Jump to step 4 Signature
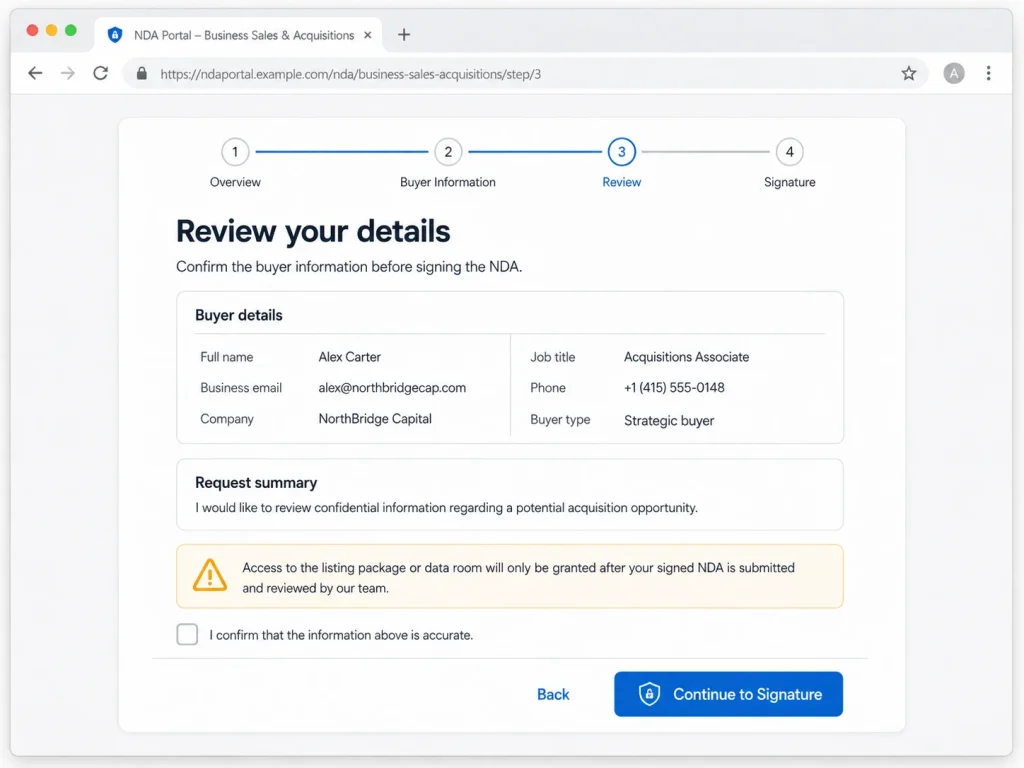Image resolution: width=1024 pixels, height=768 pixels. 790,152
